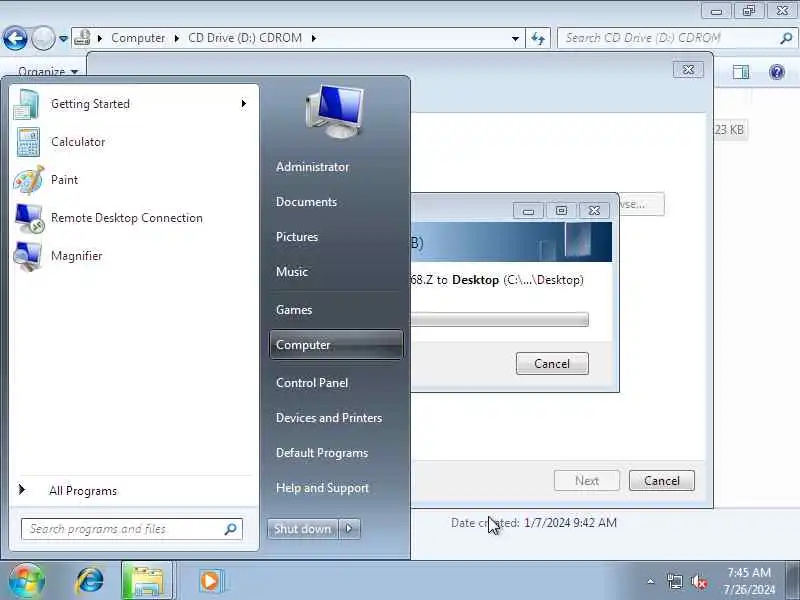Image resolution: width=800 pixels, height=600 pixels.
Task: Cancel the file copy dialog
Action: point(552,364)
